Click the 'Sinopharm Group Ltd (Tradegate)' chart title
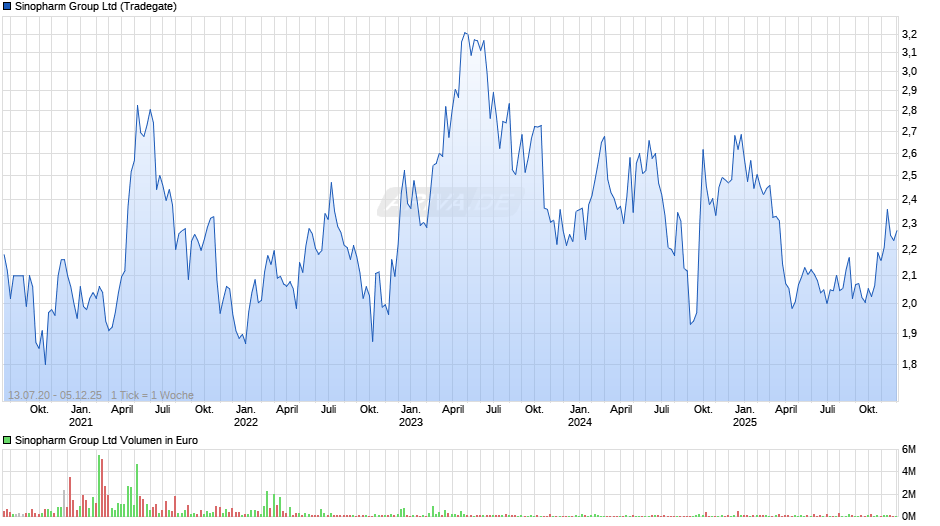This screenshot has height=526, width=940. click(96, 7)
